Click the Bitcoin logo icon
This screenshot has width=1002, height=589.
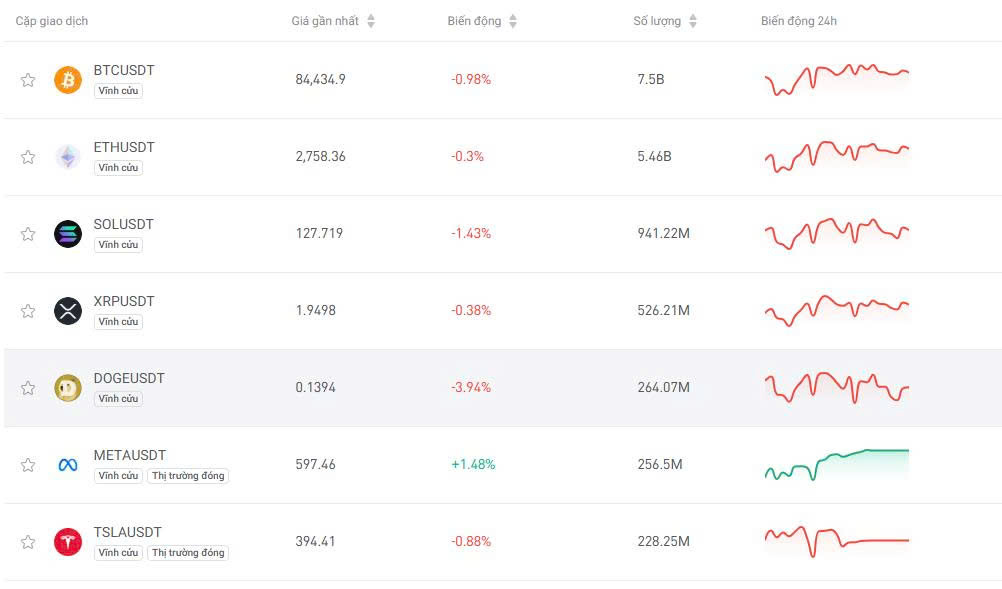[x=67, y=80]
